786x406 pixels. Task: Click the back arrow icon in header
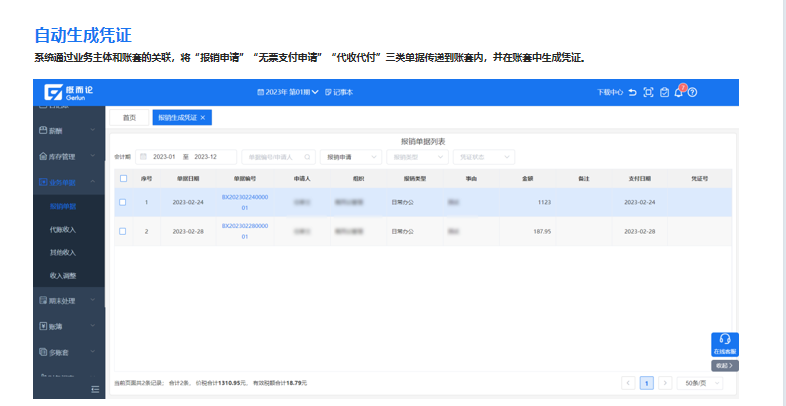[x=632, y=92]
